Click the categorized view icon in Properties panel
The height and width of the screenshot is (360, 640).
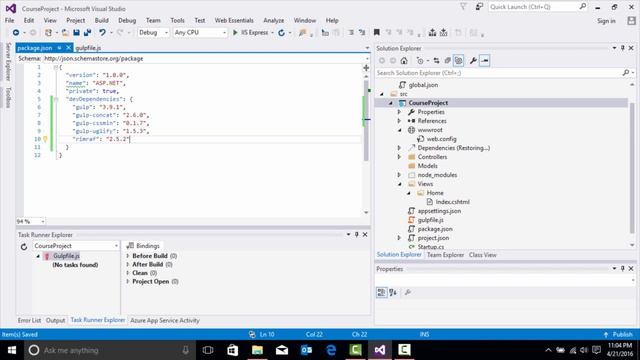click(381, 292)
